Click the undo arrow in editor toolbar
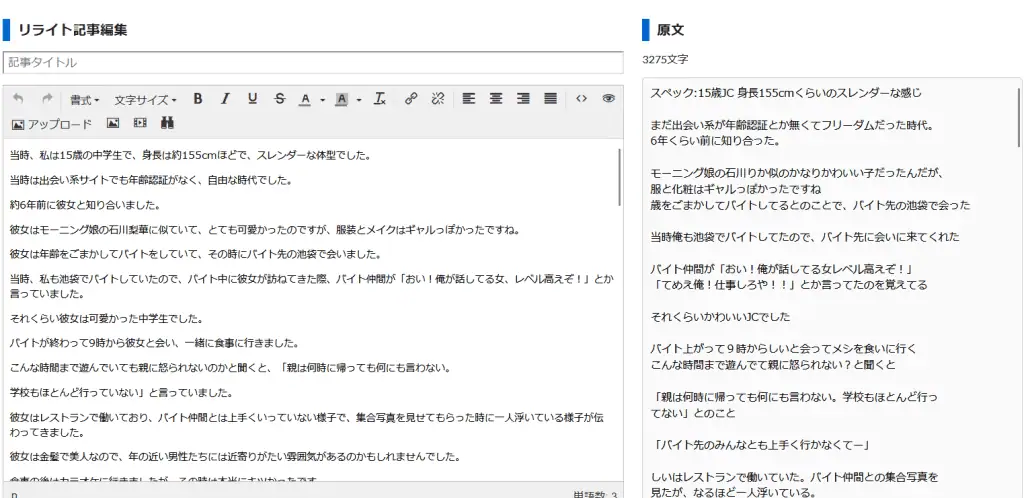 pyautogui.click(x=18, y=99)
